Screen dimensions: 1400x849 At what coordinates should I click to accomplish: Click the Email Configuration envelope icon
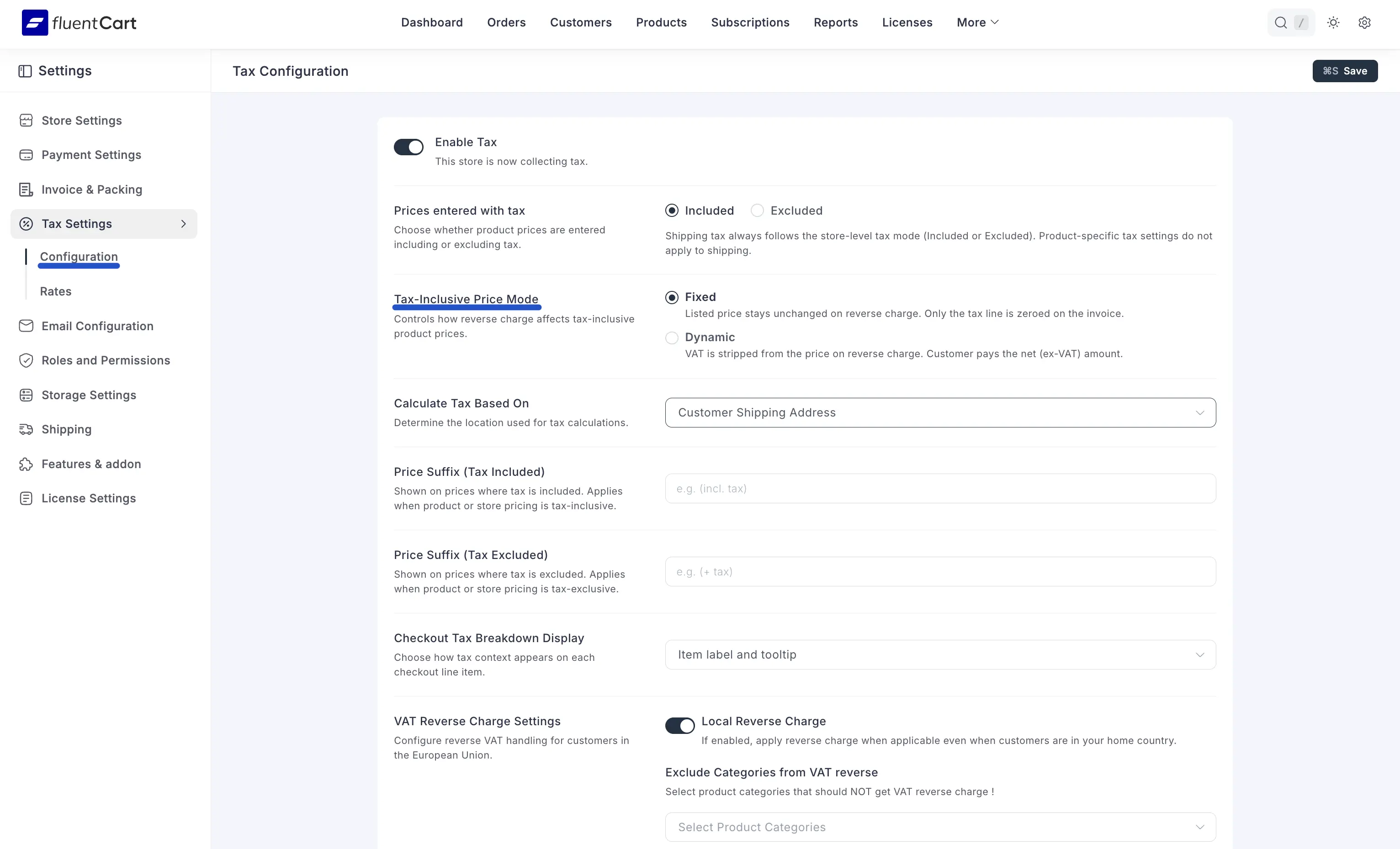point(26,326)
